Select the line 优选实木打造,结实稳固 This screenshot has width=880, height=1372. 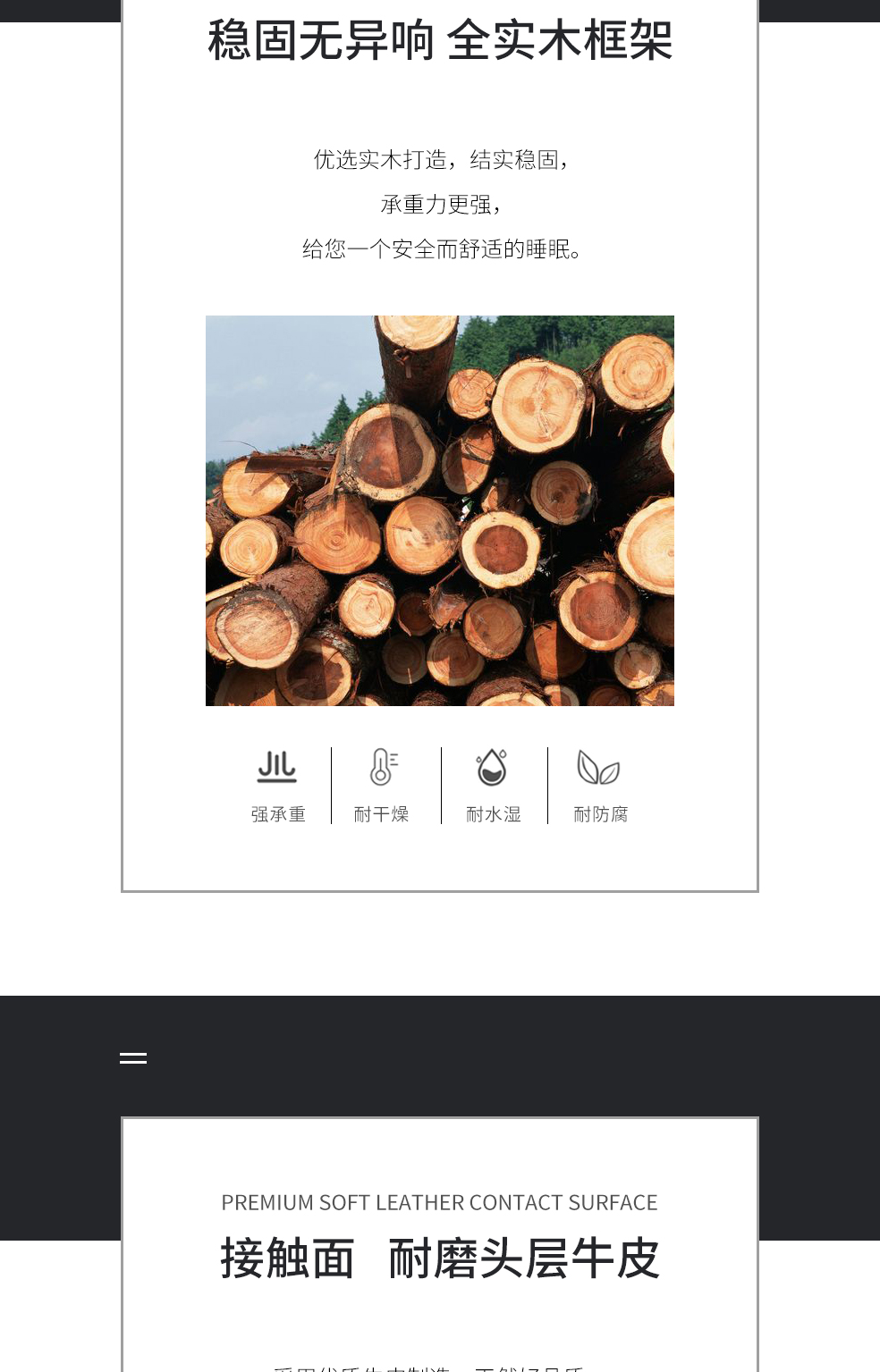click(x=440, y=160)
